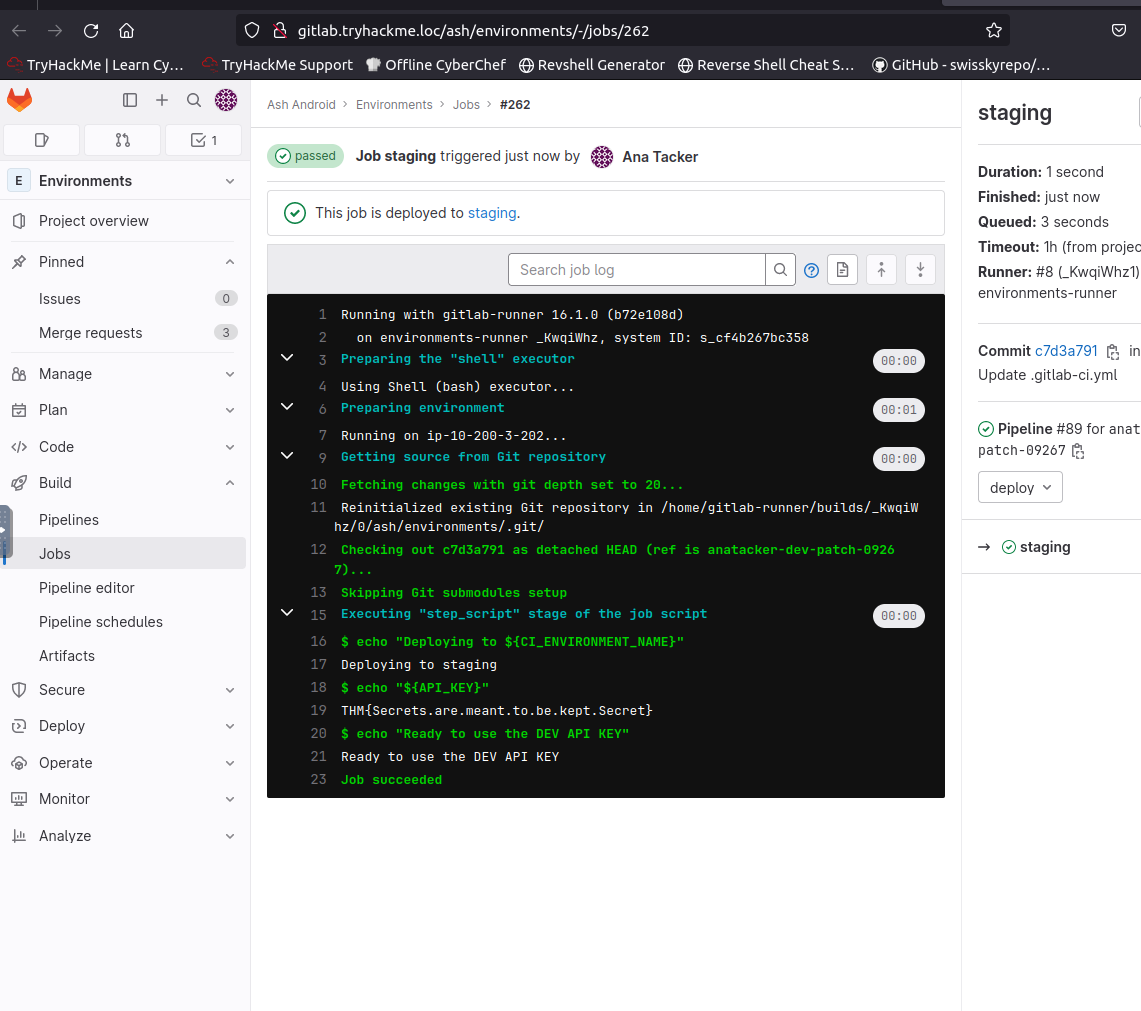Open merge requests shortcut icon
The width and height of the screenshot is (1141, 1011).
pyautogui.click(x=122, y=140)
